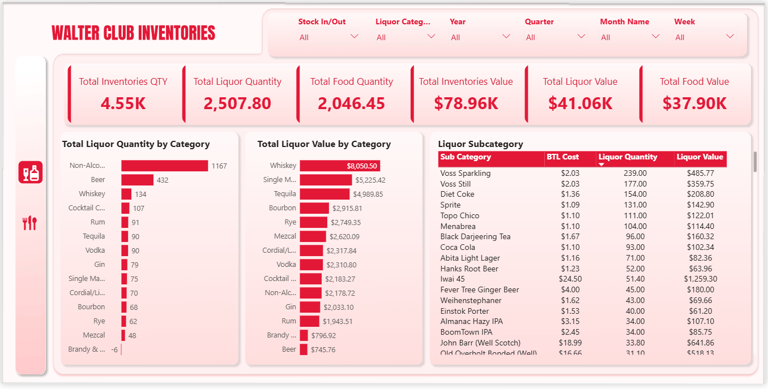Select the Mezcal quantity bar 48
The image size is (768, 389).
point(123,336)
